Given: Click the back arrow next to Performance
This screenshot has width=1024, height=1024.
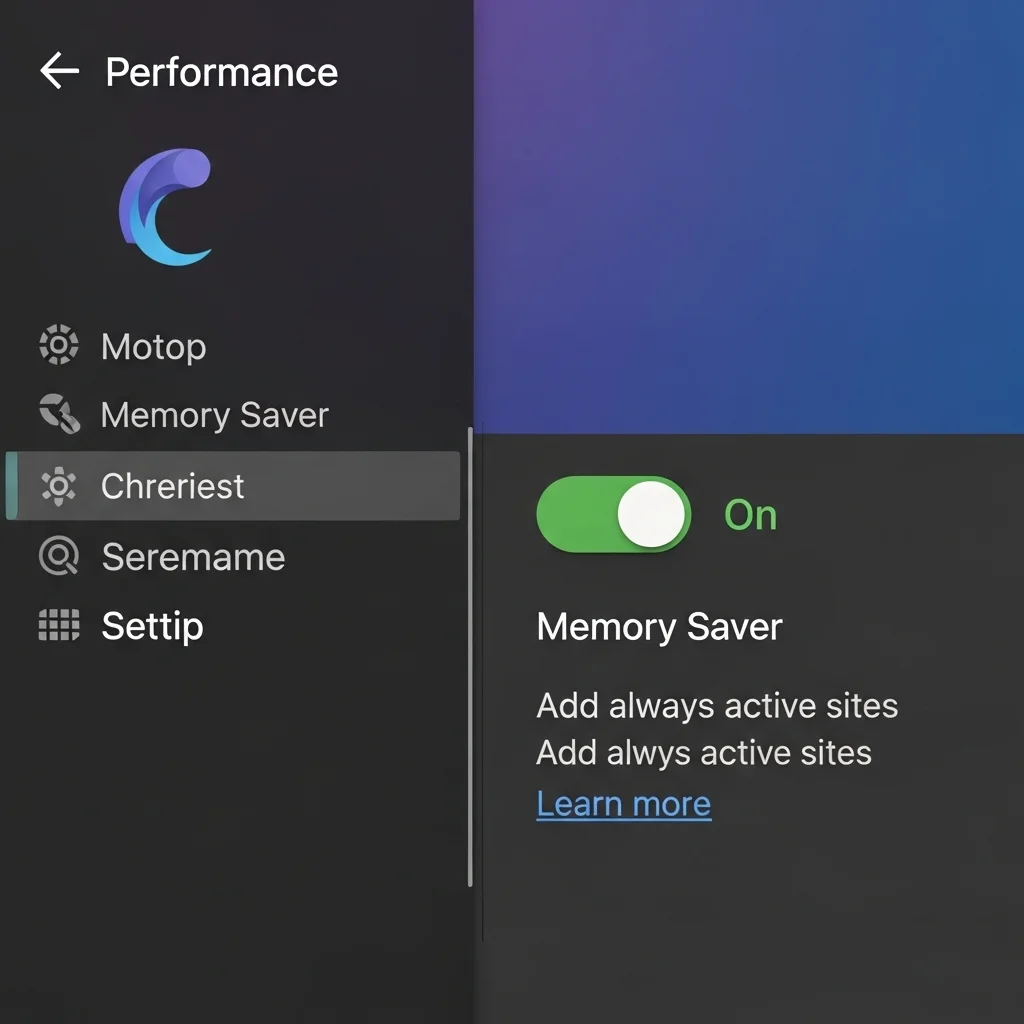Looking at the screenshot, I should pyautogui.click(x=59, y=71).
